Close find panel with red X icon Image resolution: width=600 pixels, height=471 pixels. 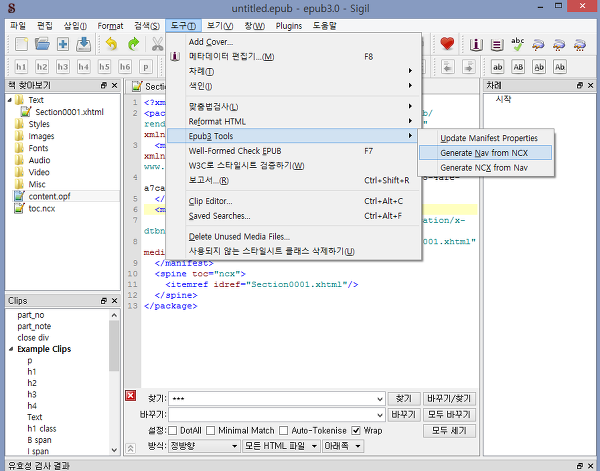click(x=130, y=396)
